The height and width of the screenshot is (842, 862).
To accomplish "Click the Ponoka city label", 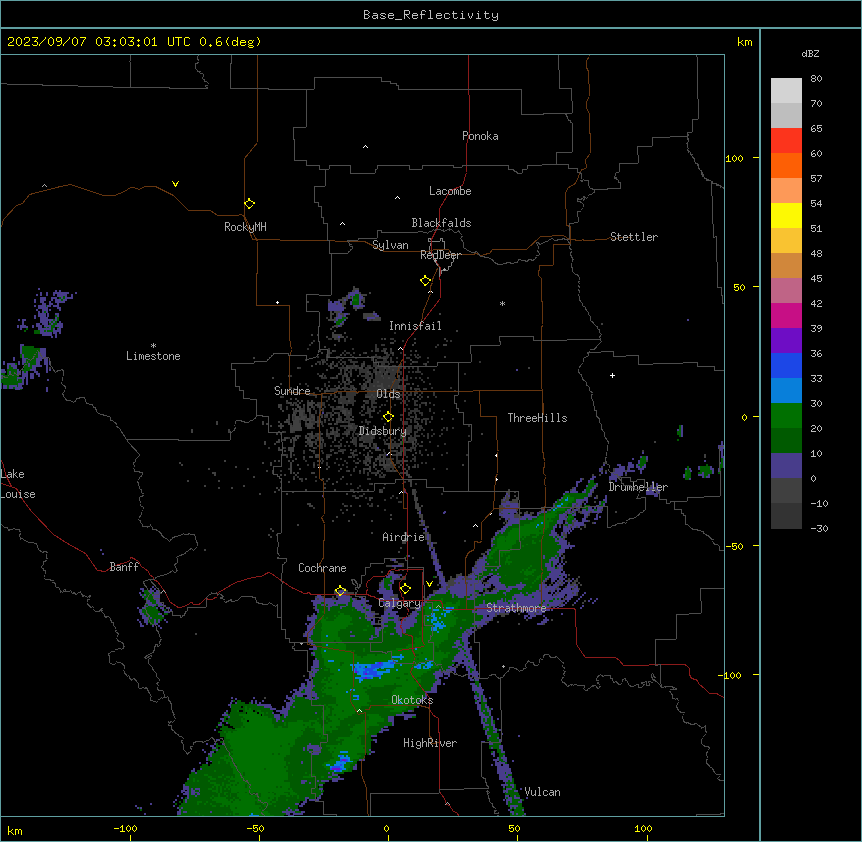I will click(x=480, y=136).
